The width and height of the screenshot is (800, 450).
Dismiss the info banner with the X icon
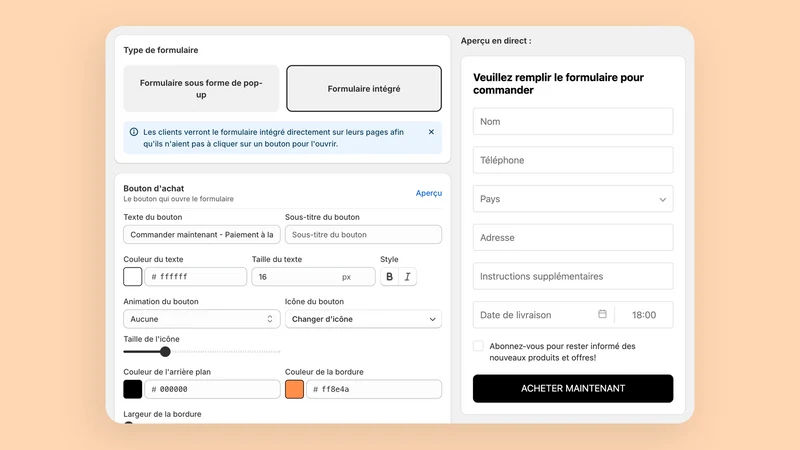431,132
